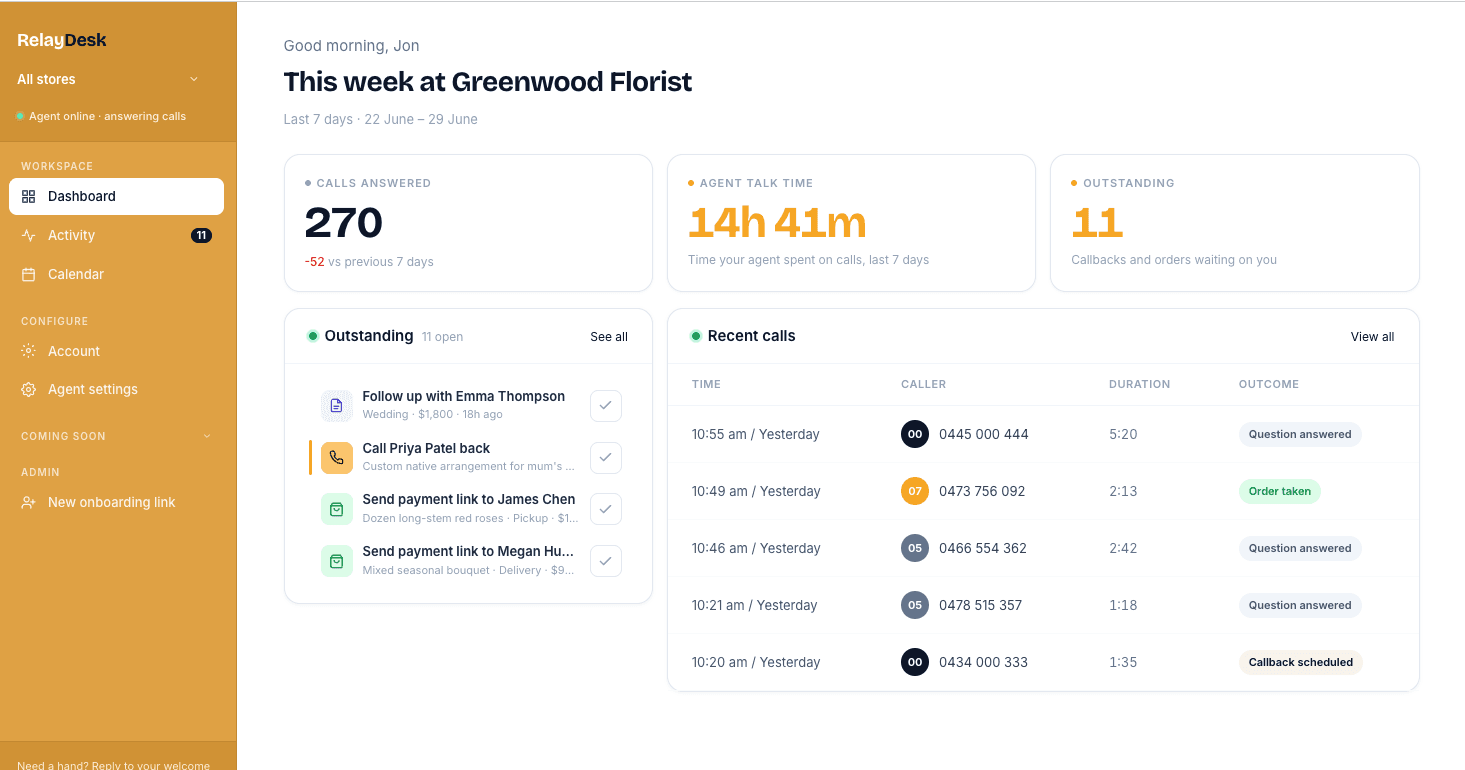The image size is (1465, 770).
Task: Click the 10:20 am / Yesterday time cell
Action: [x=756, y=662]
